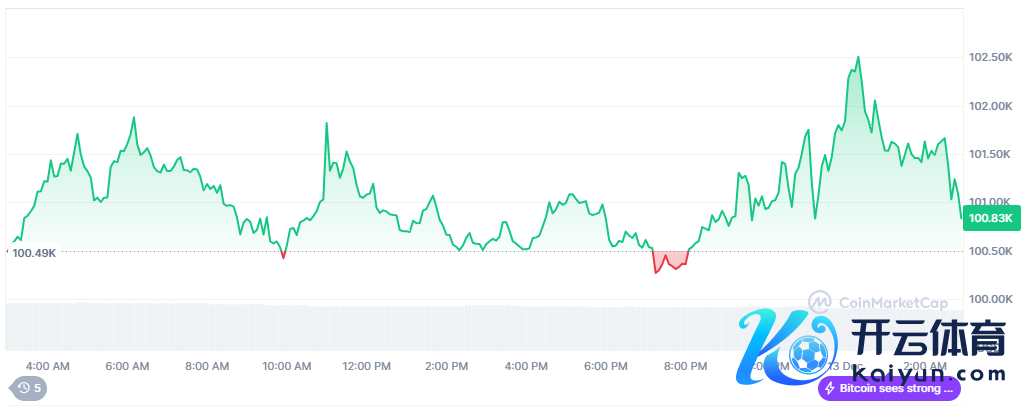Image resolution: width=1021 pixels, height=407 pixels.
Task: Click the 100.00K price axis label
Action: click(x=992, y=299)
